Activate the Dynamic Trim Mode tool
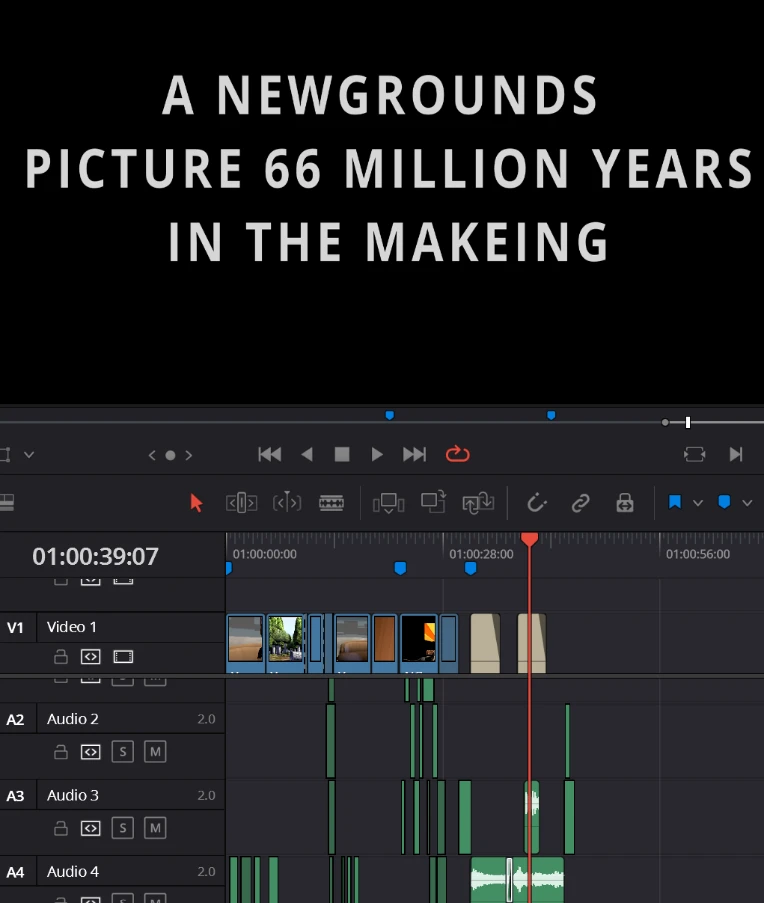Image resolution: width=764 pixels, height=903 pixels. (x=287, y=503)
